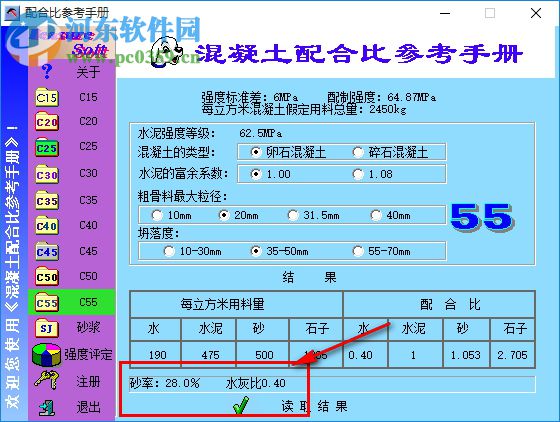Click the 读取结果 button
Viewport: 560px width, 422px height.
[314, 406]
